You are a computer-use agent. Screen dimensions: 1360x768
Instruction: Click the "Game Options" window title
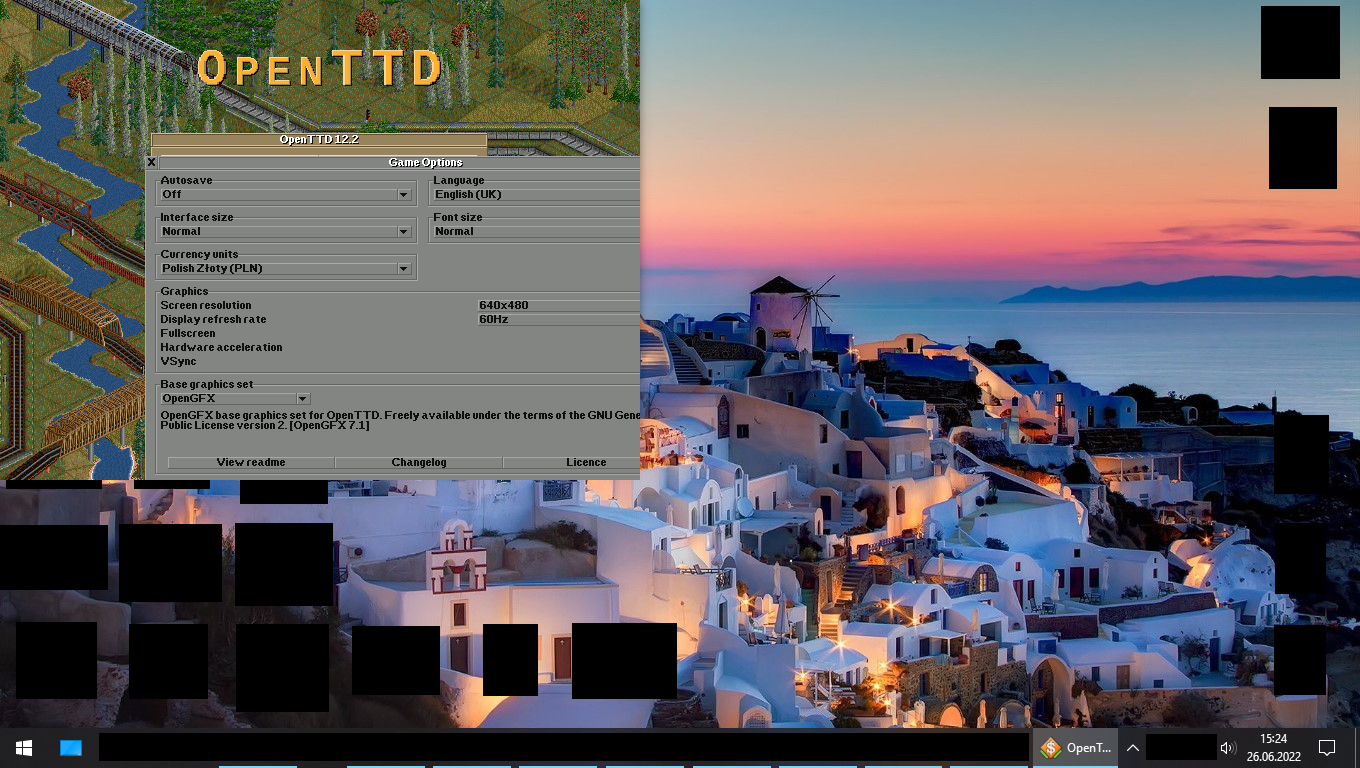click(x=426, y=162)
